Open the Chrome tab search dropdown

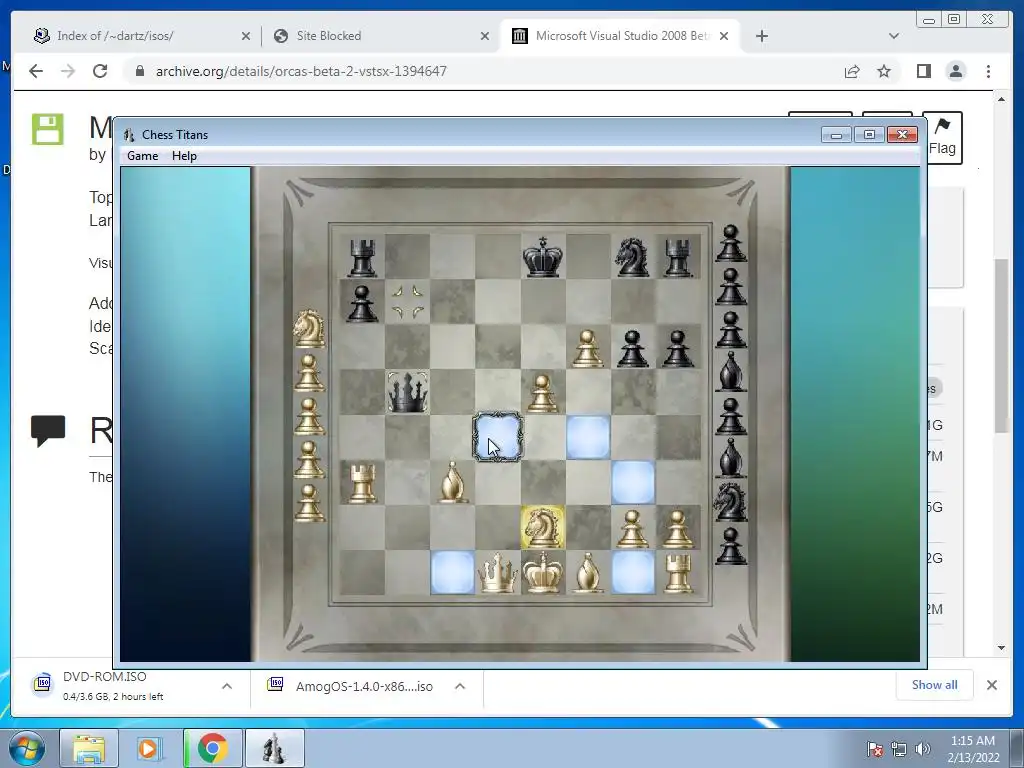pos(893,36)
